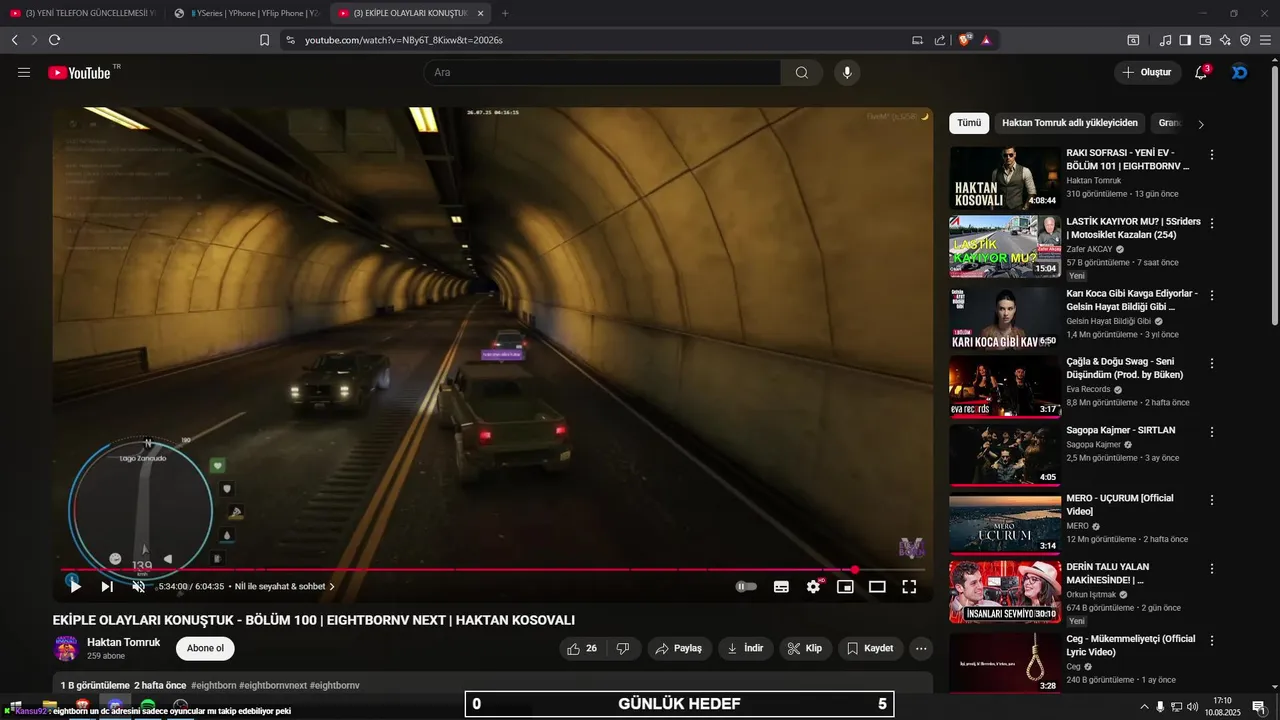Open the "Sagopa Kajmer - SIRTLAN" video title

(x=1121, y=430)
